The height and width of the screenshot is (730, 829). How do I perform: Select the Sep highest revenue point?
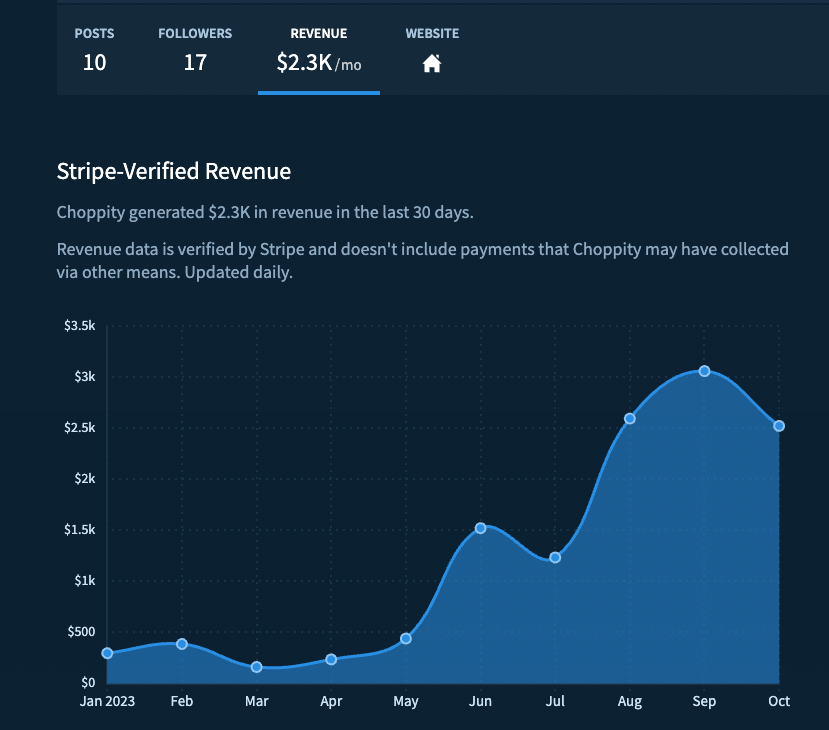(x=704, y=371)
